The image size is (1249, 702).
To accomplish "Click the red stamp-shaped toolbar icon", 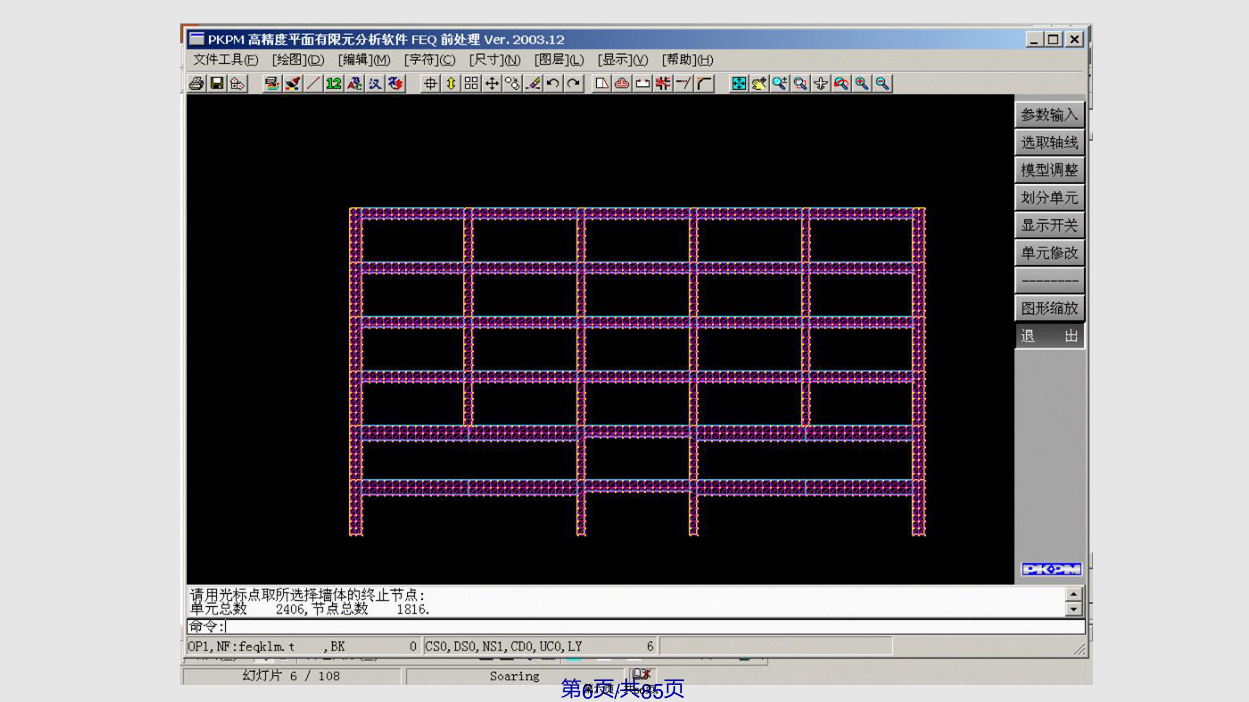I will click(x=622, y=84).
